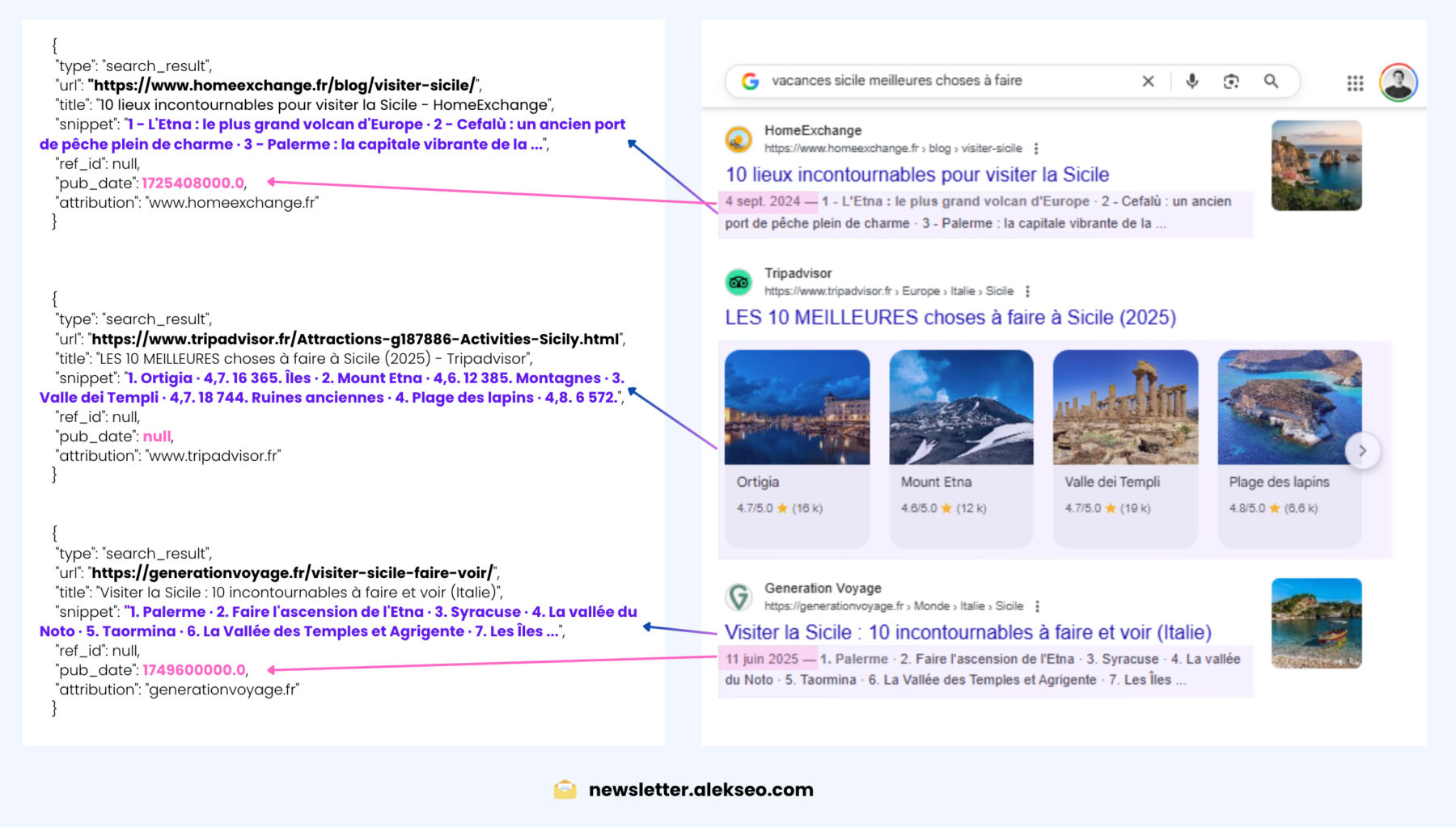Open the HomeExchange result thumbnail image
The height and width of the screenshot is (827, 1456).
[x=1316, y=166]
